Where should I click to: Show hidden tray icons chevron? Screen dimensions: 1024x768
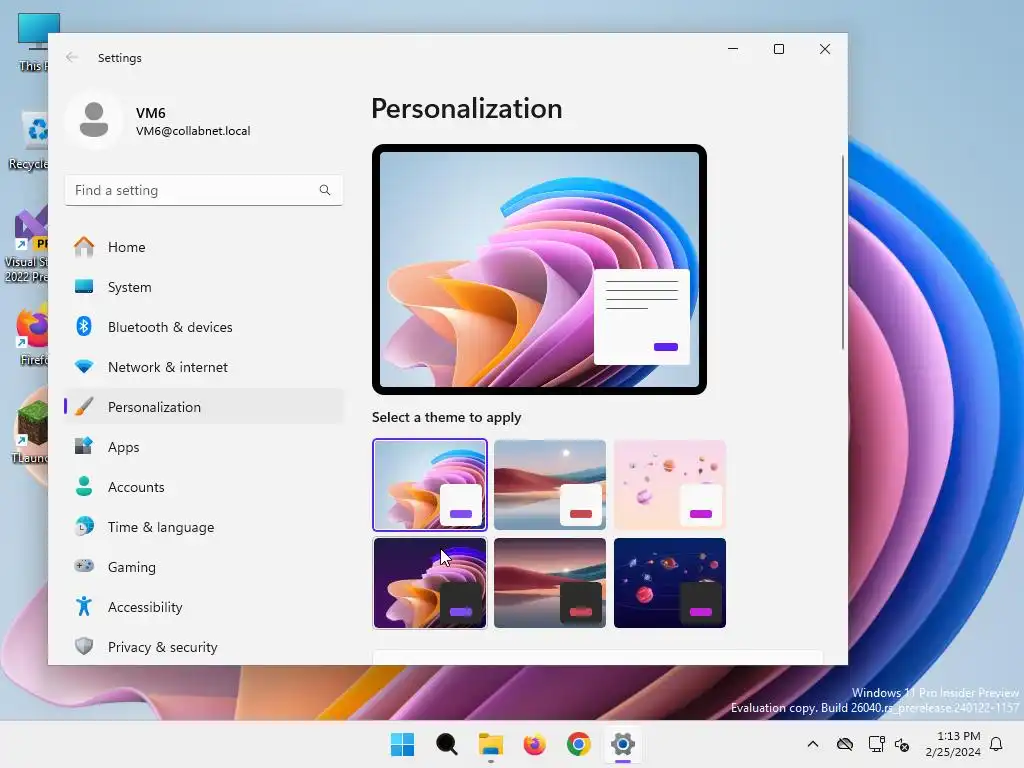pyautogui.click(x=812, y=744)
